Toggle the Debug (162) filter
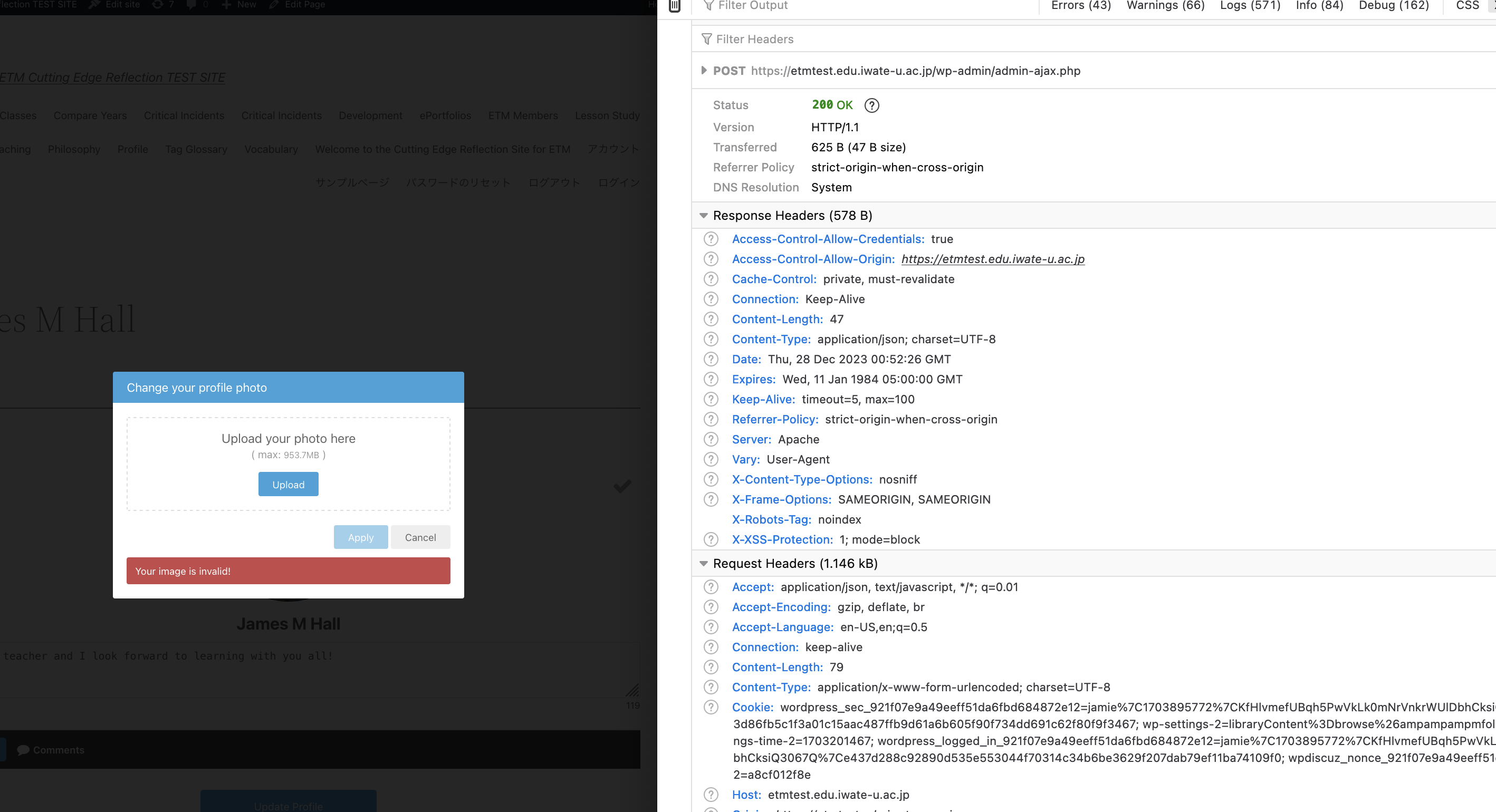The height and width of the screenshot is (812, 1496). pyautogui.click(x=1393, y=6)
